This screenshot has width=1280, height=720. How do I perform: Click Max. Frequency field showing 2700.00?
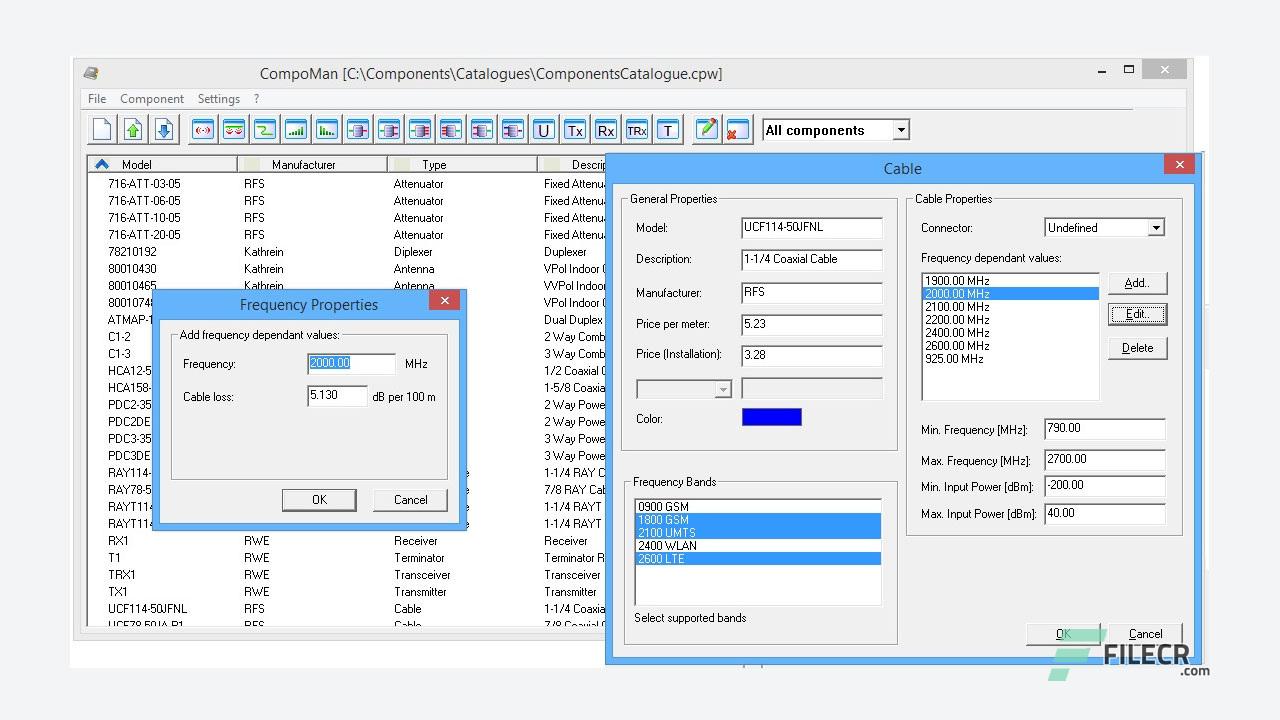(x=1105, y=460)
